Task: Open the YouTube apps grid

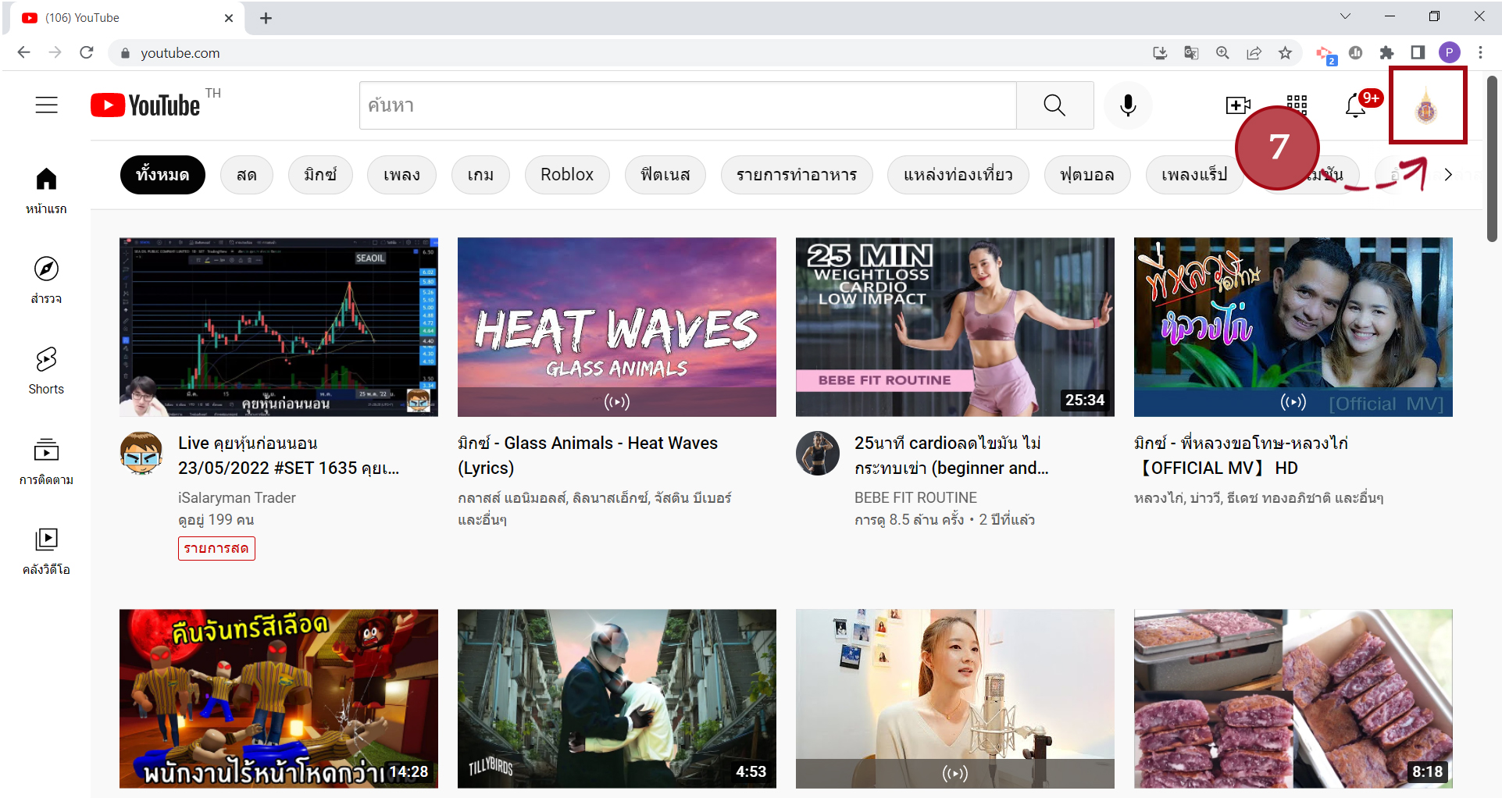Action: (1297, 105)
